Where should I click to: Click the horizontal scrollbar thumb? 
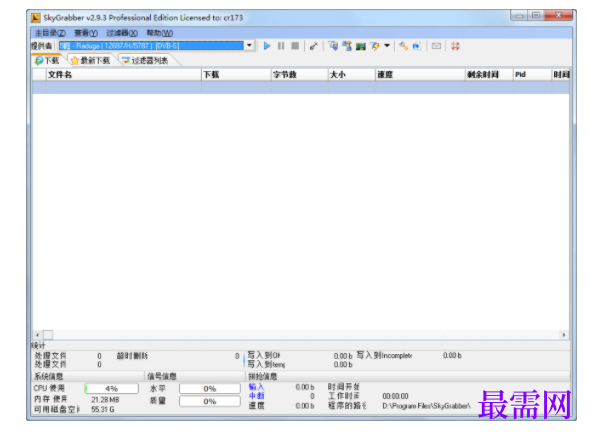coord(48,335)
